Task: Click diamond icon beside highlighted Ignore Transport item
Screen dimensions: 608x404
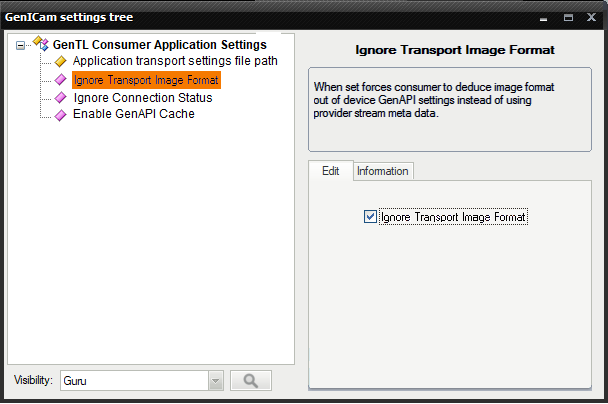Action: [x=60, y=80]
